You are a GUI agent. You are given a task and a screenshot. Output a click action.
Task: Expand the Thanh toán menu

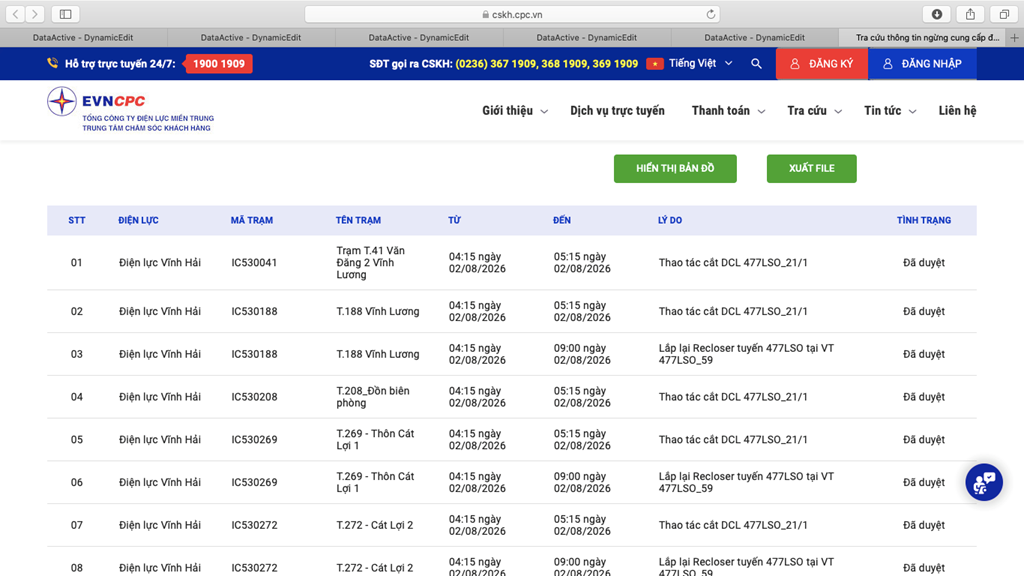728,110
